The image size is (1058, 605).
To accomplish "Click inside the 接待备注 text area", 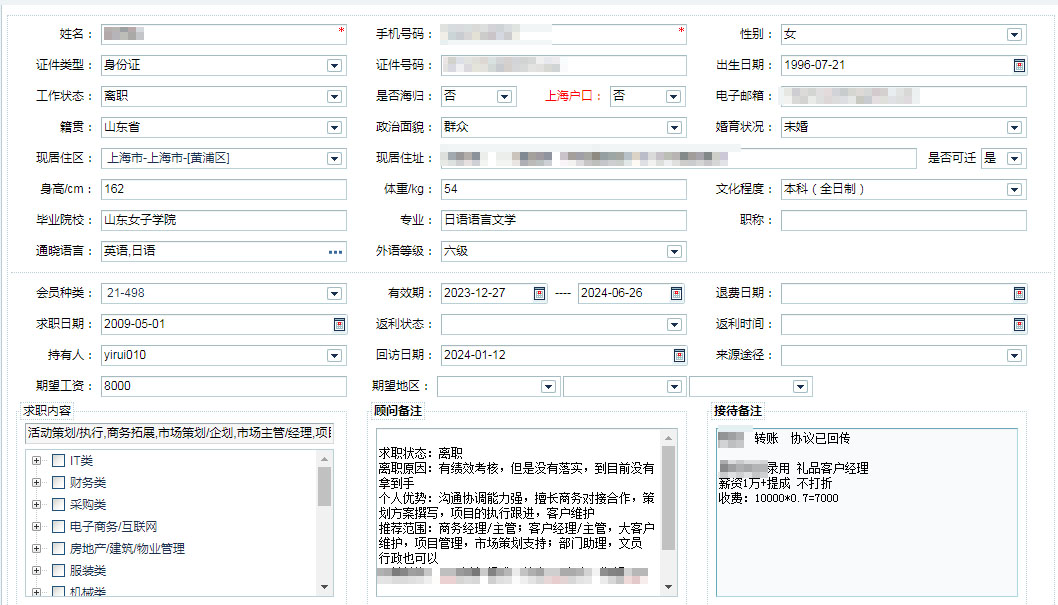I will (866, 513).
